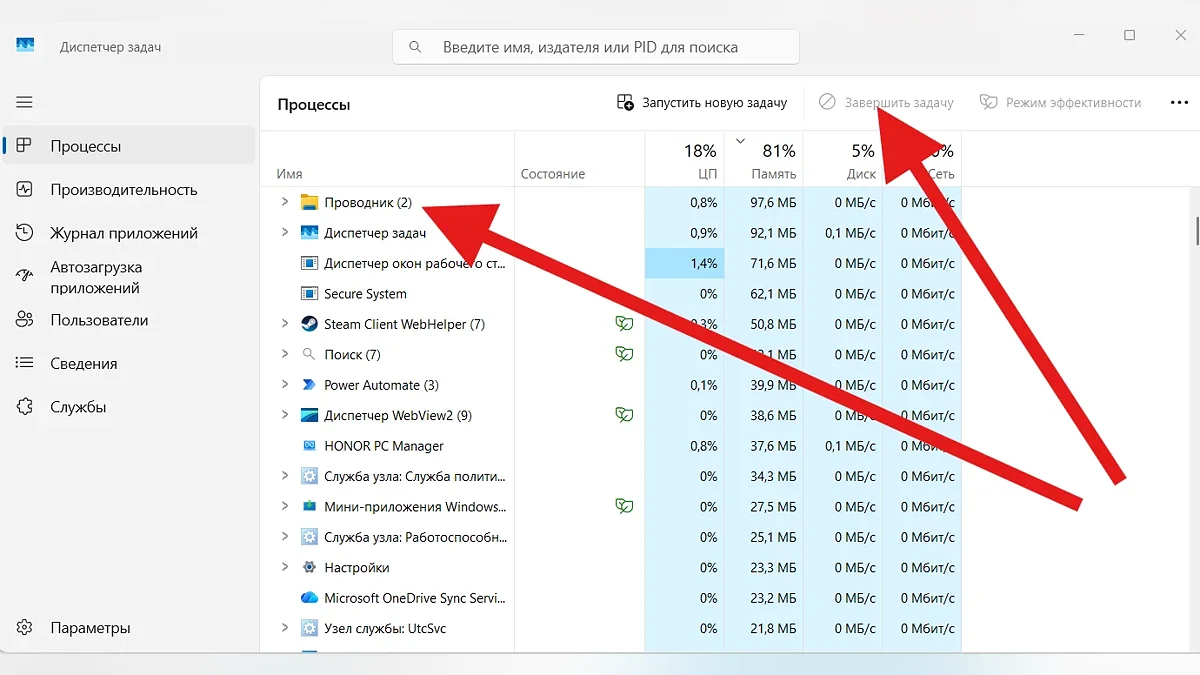The image size is (1200, 675).
Task: Open the Журнал приложений tab
Action: [x=130, y=233]
